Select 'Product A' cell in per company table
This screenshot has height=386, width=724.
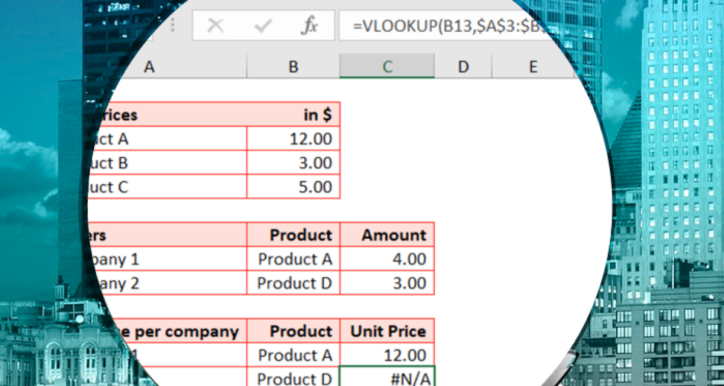point(293,355)
